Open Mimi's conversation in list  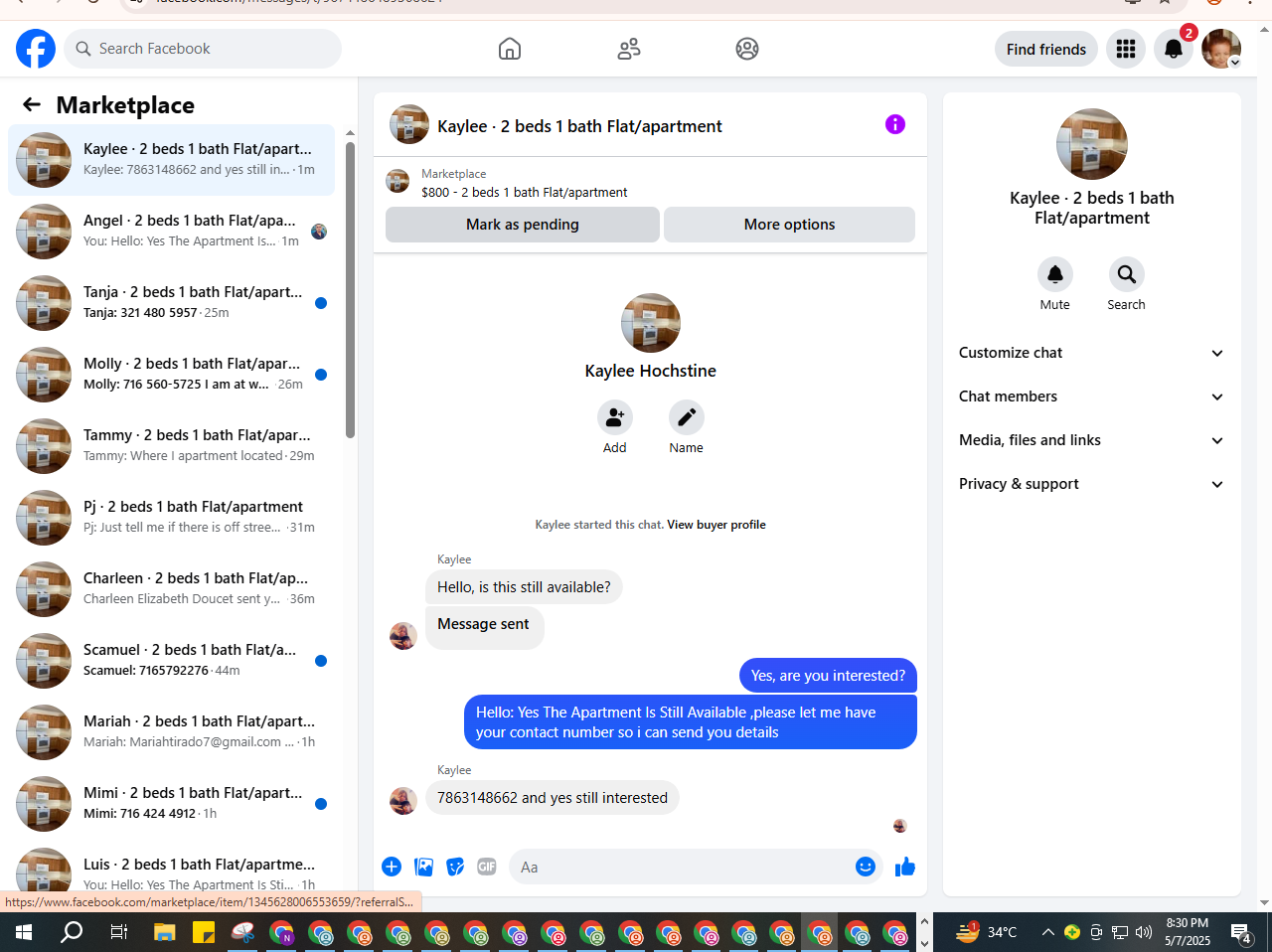pos(171,804)
